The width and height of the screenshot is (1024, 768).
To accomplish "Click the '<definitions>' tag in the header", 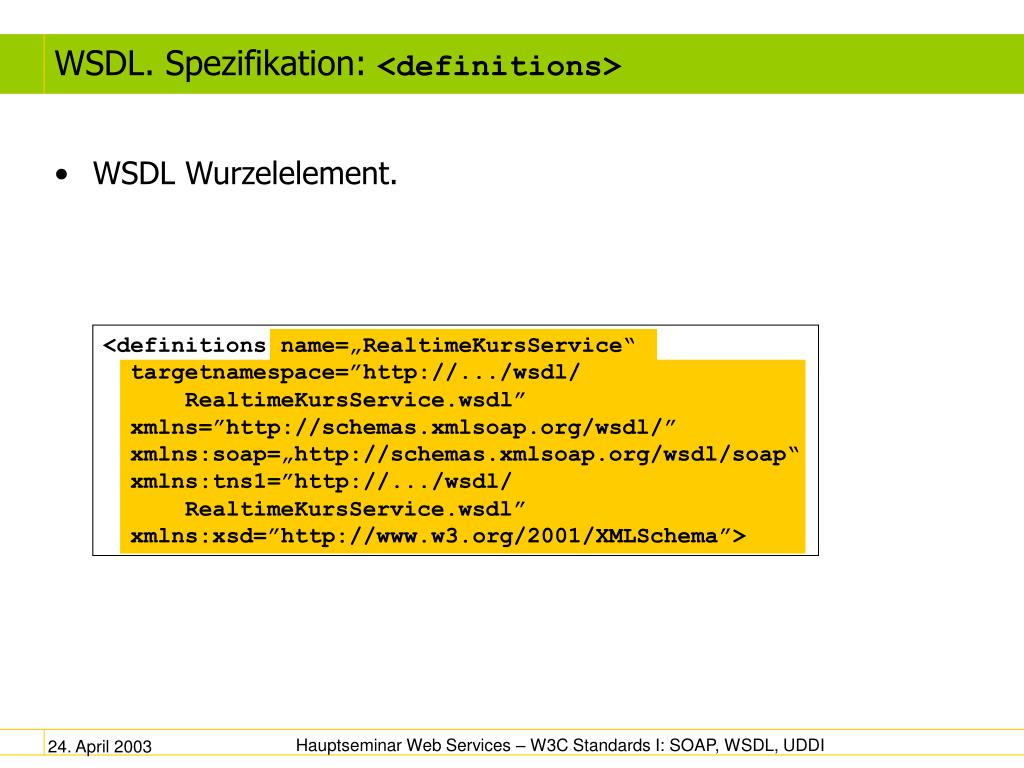I will tap(499, 67).
